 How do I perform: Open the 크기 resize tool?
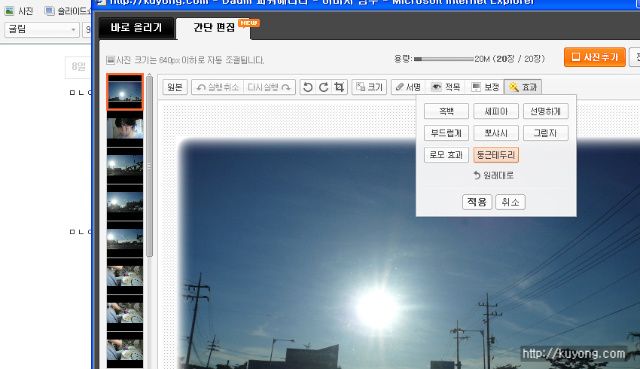(x=369, y=87)
